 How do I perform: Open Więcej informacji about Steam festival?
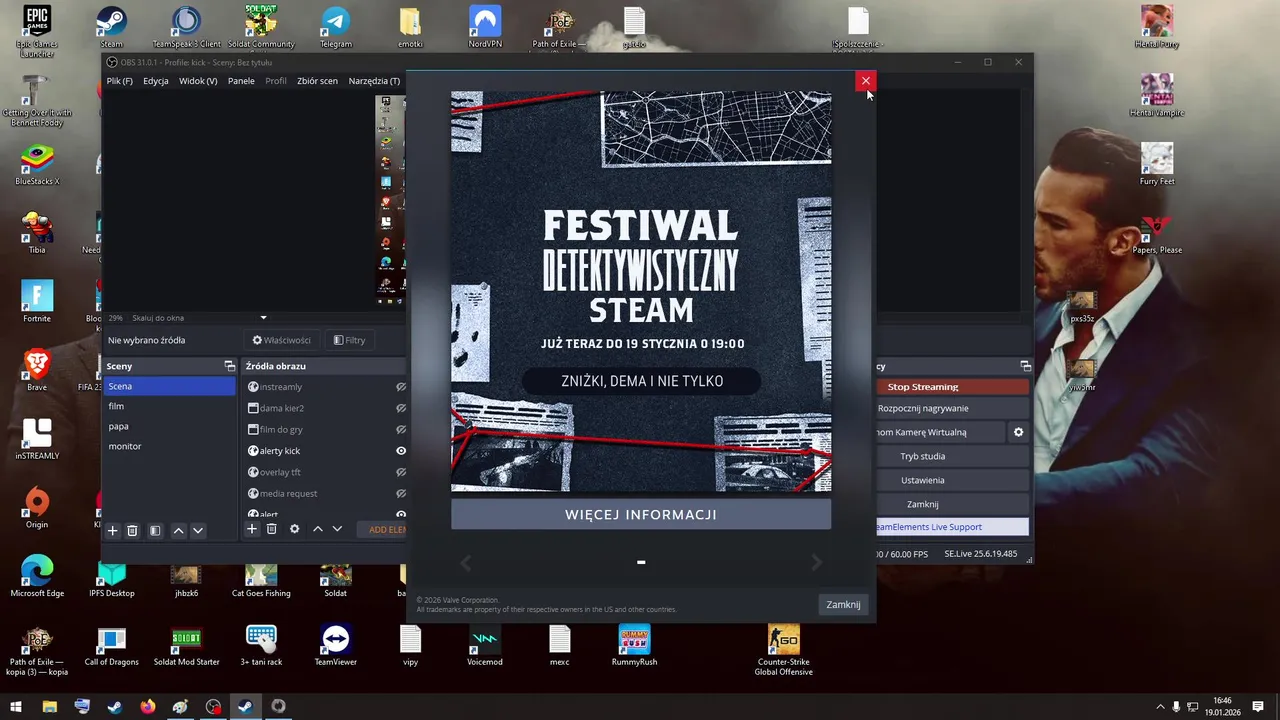pos(641,514)
